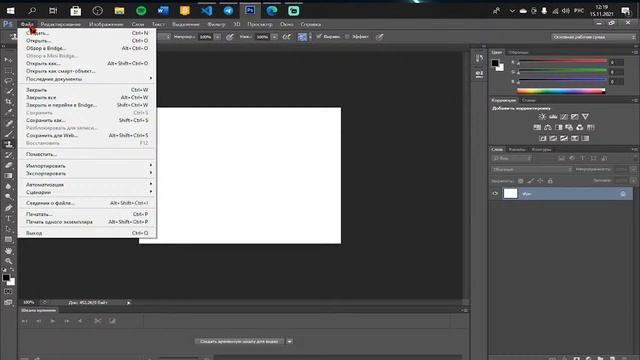The width and height of the screenshot is (640, 360).
Task: Choose Save As… from File menu
Action: (87, 120)
